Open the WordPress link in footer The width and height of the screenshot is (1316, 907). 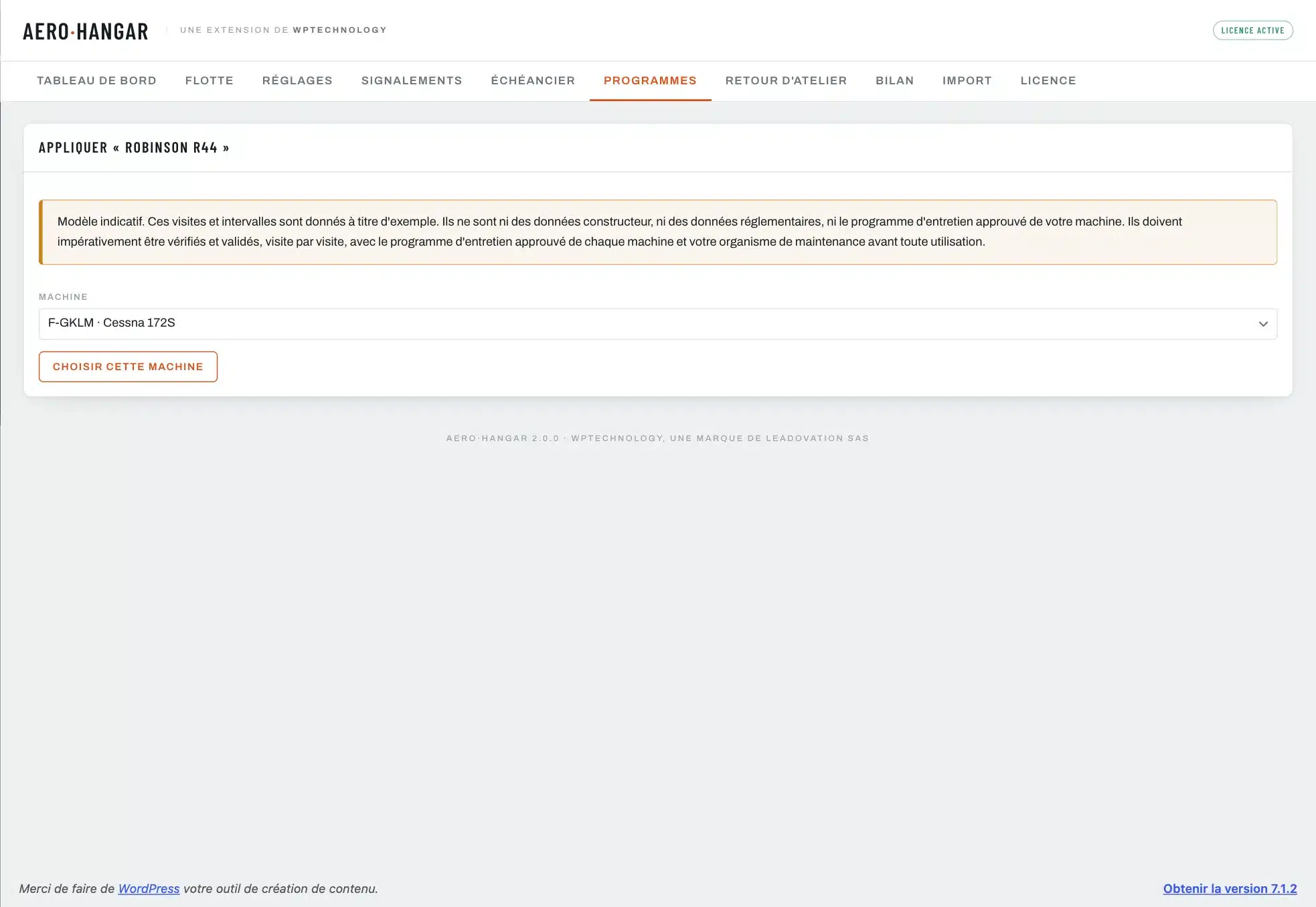149,888
